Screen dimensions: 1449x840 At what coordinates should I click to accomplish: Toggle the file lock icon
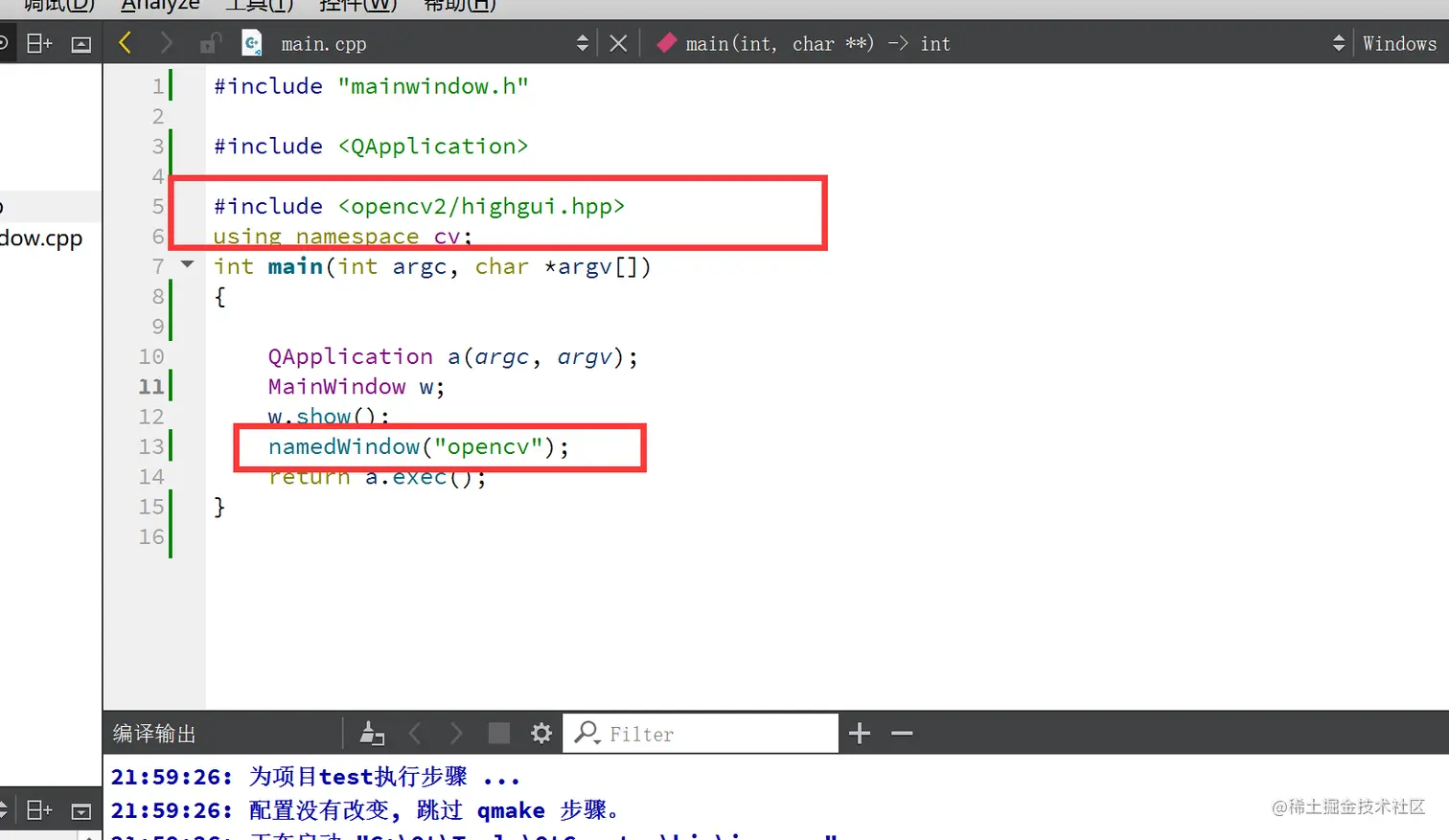point(210,43)
